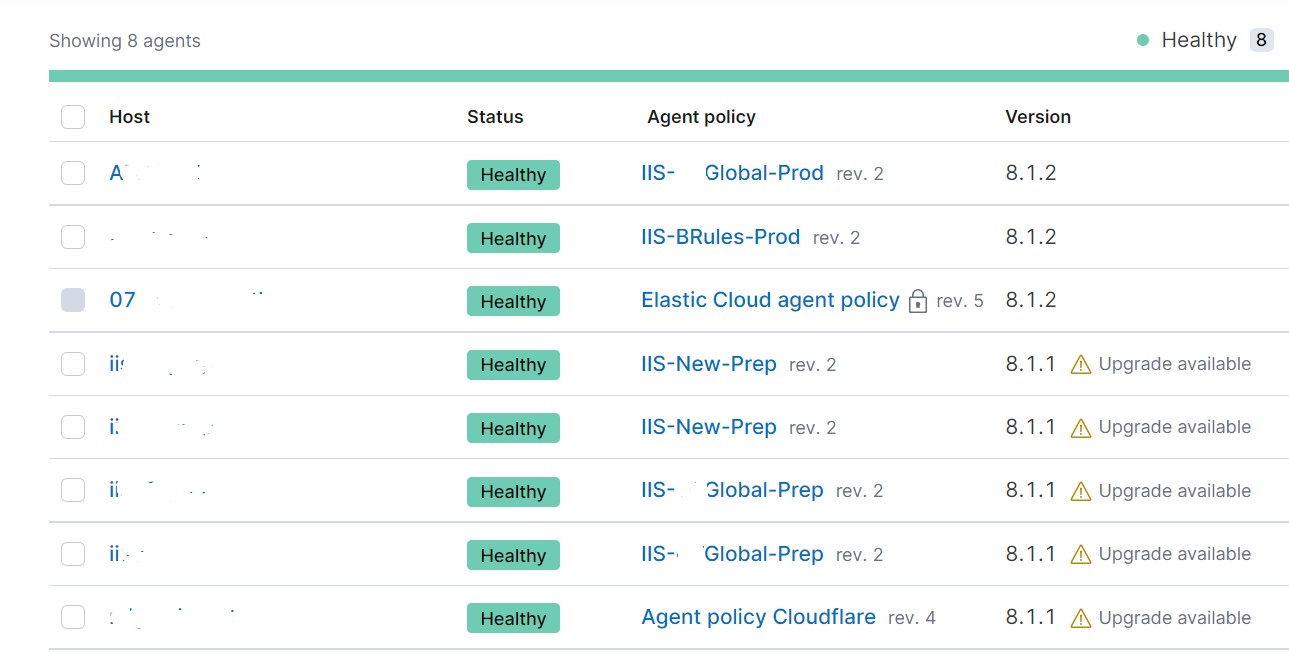
Task: Click the lock icon beside Elastic Cloud agent policy
Action: [918, 301]
